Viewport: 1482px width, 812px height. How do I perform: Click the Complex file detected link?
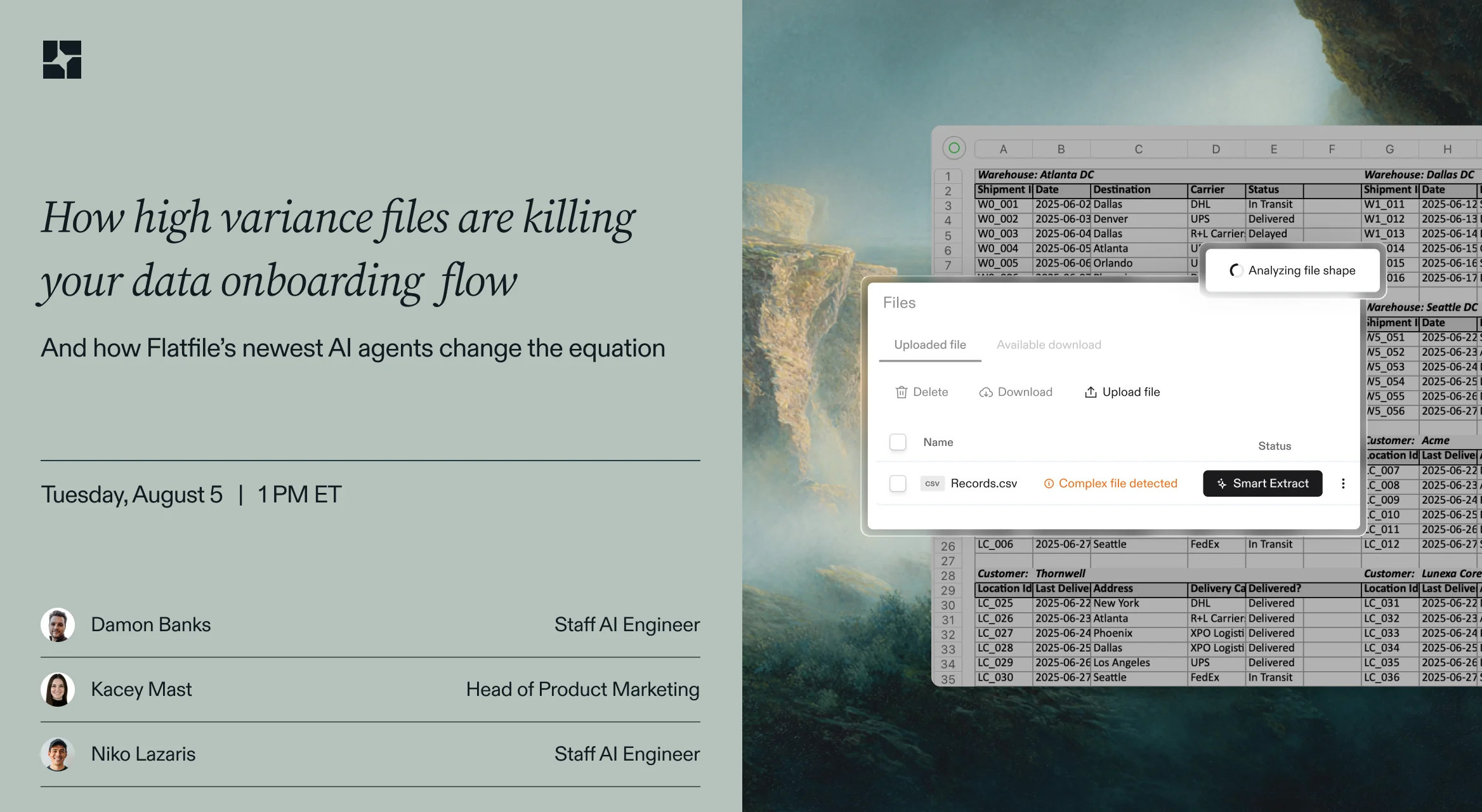tap(1117, 483)
